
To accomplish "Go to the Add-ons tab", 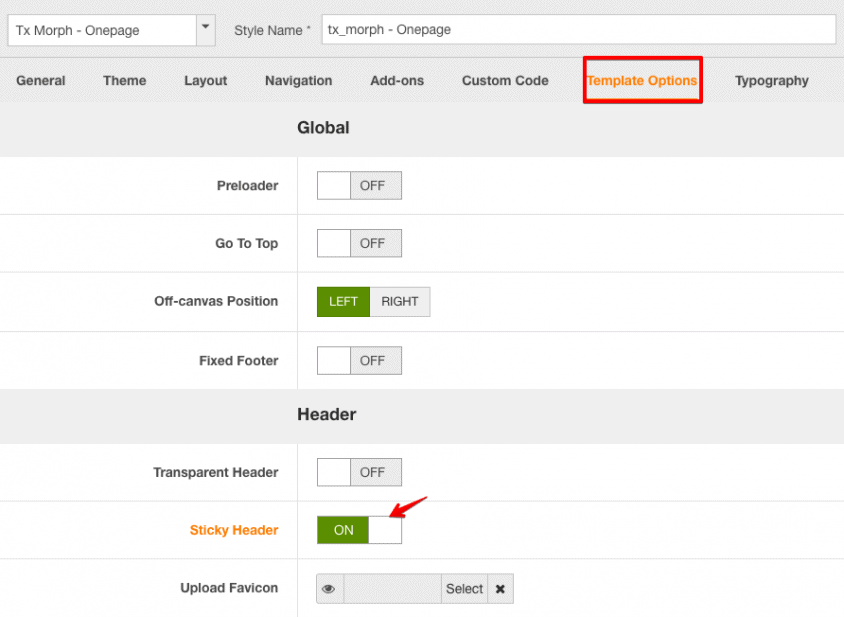I will click(x=397, y=81).
